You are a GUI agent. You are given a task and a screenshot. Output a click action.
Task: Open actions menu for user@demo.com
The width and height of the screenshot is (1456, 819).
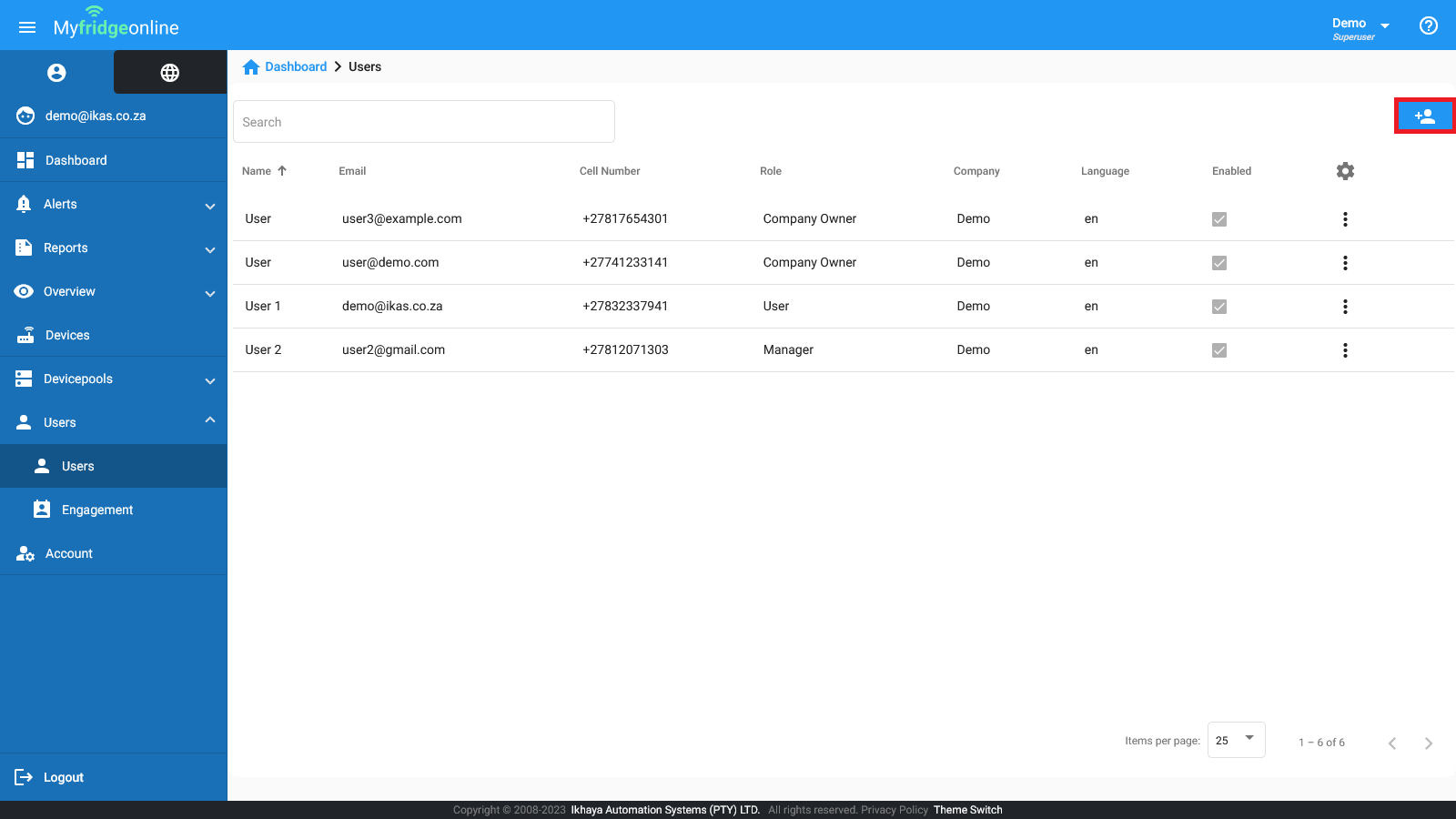(x=1345, y=263)
